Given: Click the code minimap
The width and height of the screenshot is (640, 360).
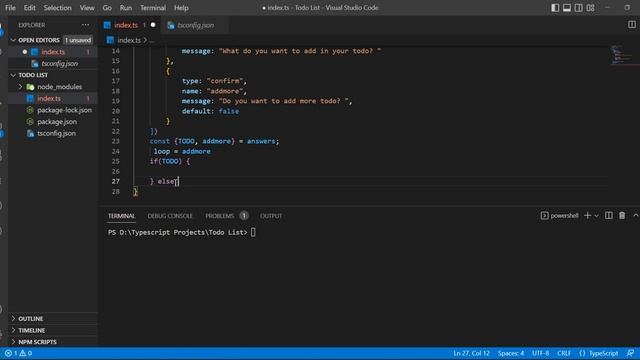Looking at the screenshot, I should pos(623,55).
